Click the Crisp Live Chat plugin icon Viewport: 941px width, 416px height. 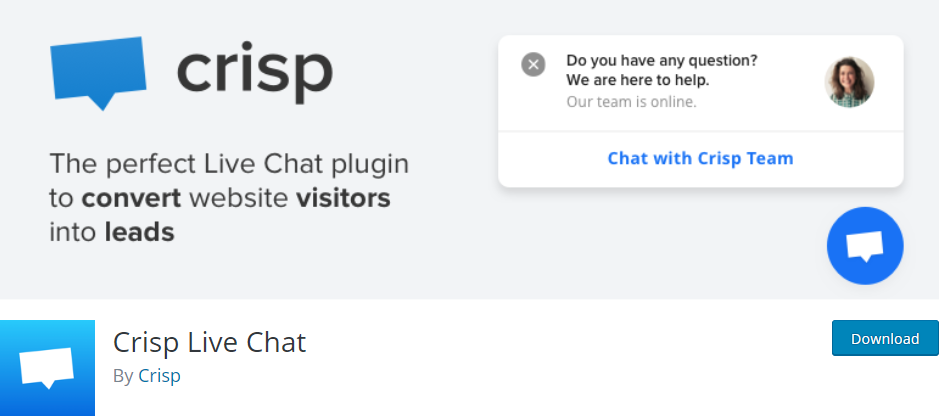(47, 367)
